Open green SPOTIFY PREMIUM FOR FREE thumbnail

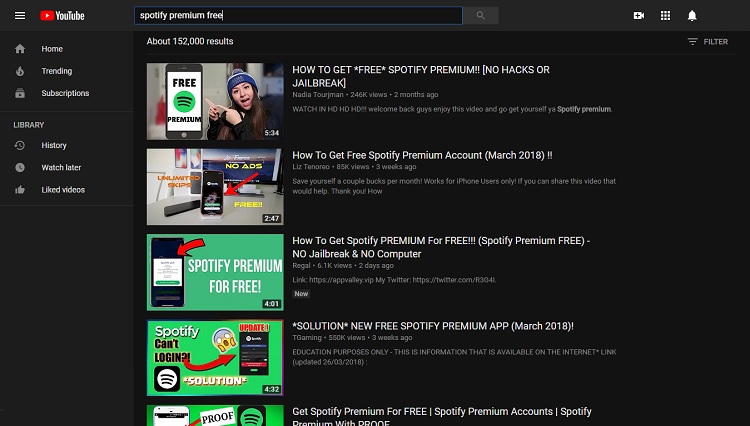[x=215, y=272]
